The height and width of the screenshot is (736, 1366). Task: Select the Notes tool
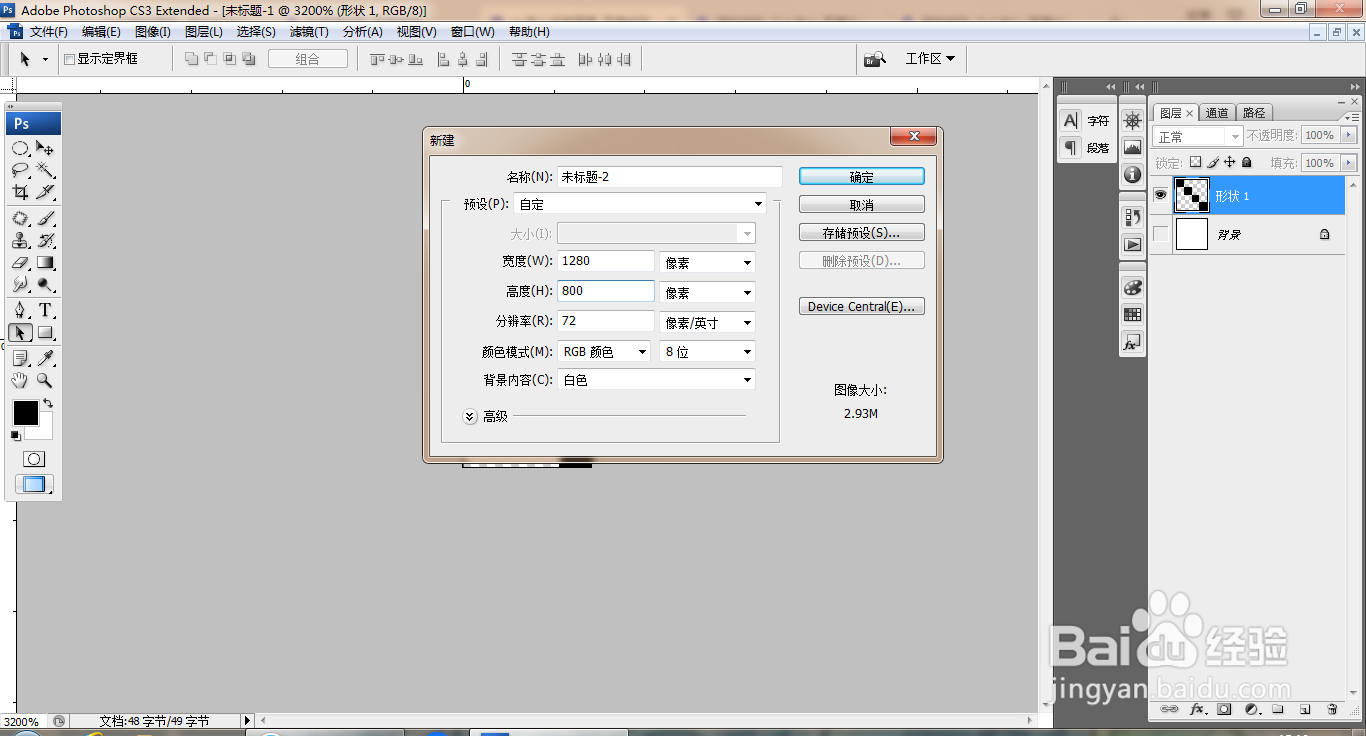(20, 358)
